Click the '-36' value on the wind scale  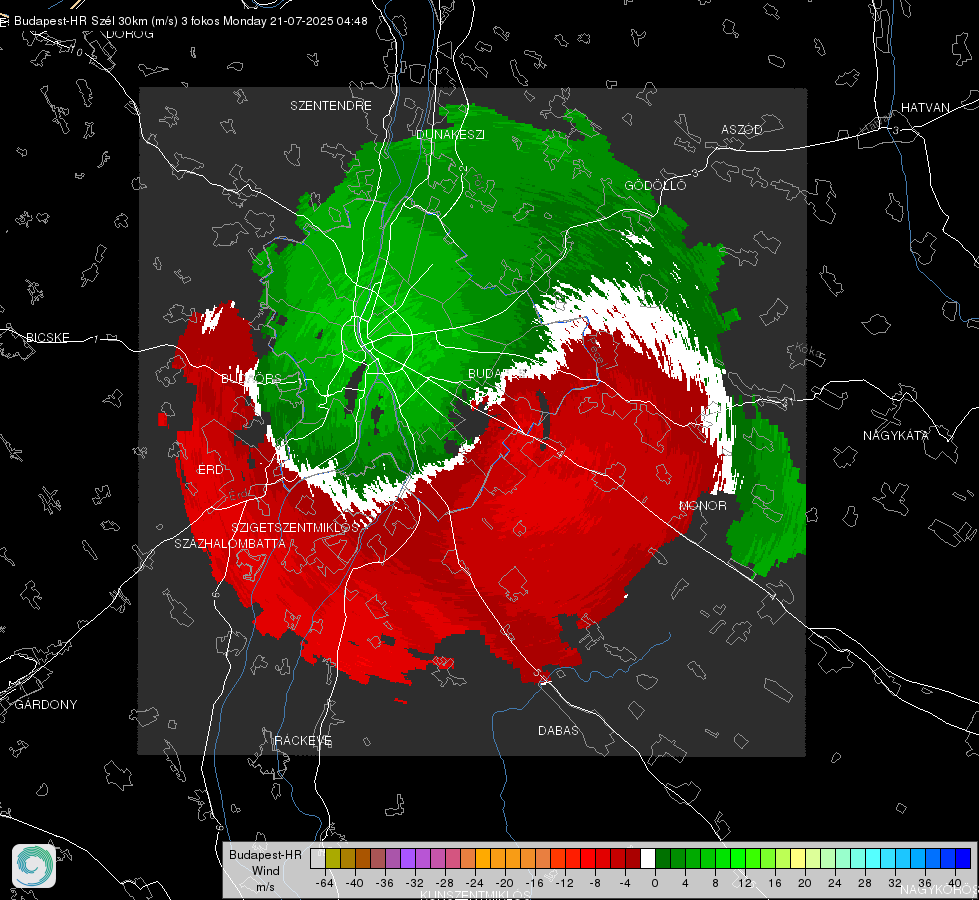coord(385,883)
